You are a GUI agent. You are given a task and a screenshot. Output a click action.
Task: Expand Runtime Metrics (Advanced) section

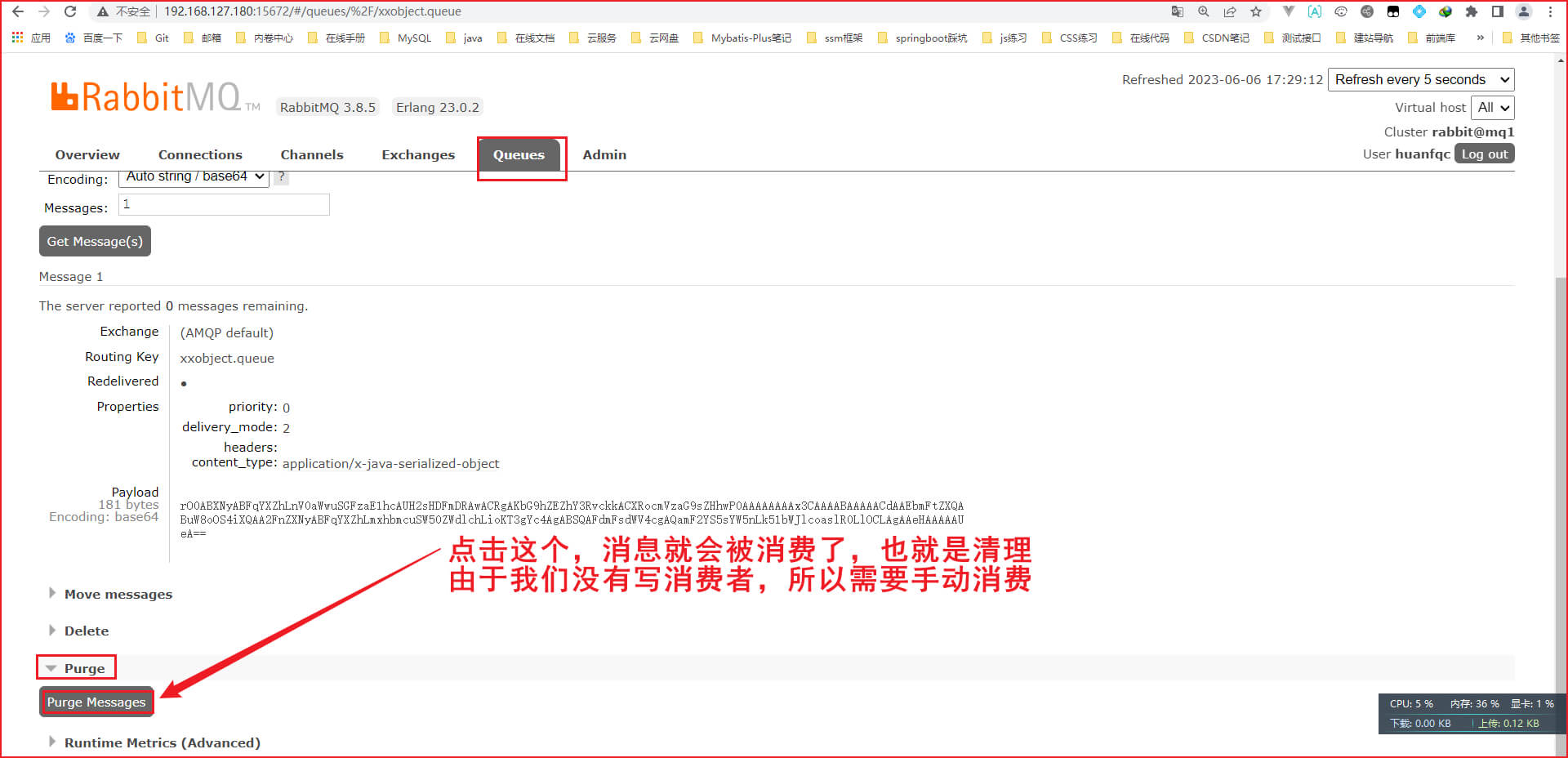tap(155, 742)
